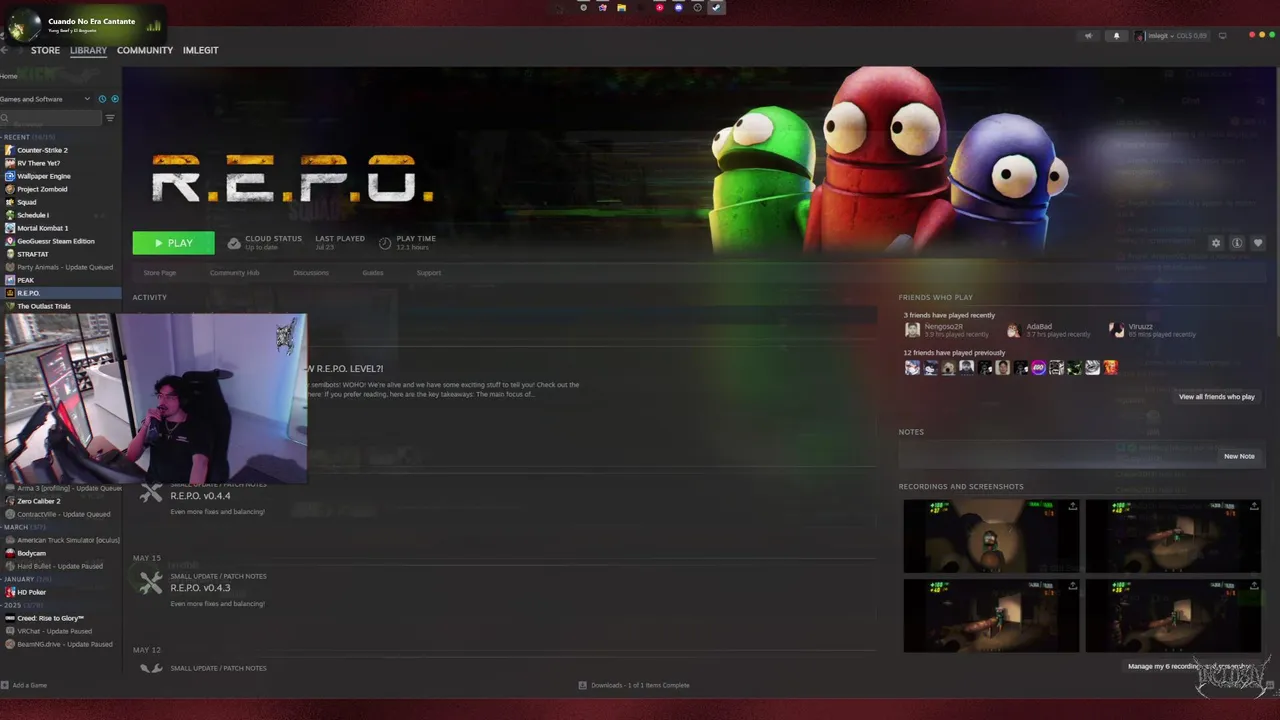
Task: Open the Discord icon in top dock
Action: (x=678, y=8)
